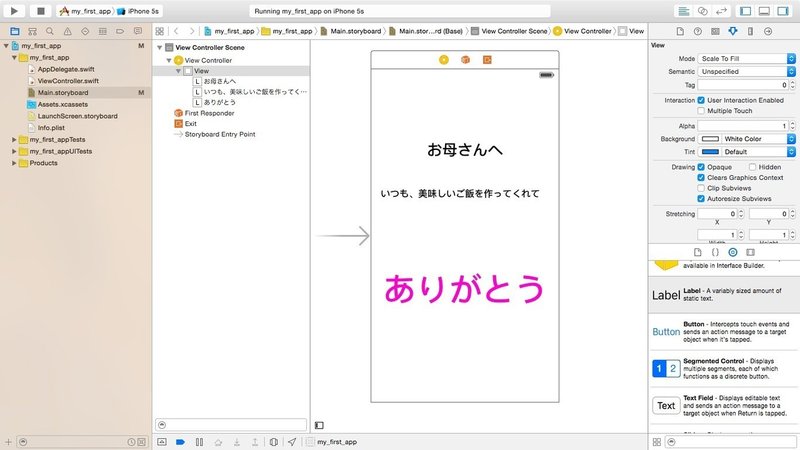Select the Button object in library
This screenshot has width=800, height=450.
pyautogui.click(x=723, y=332)
